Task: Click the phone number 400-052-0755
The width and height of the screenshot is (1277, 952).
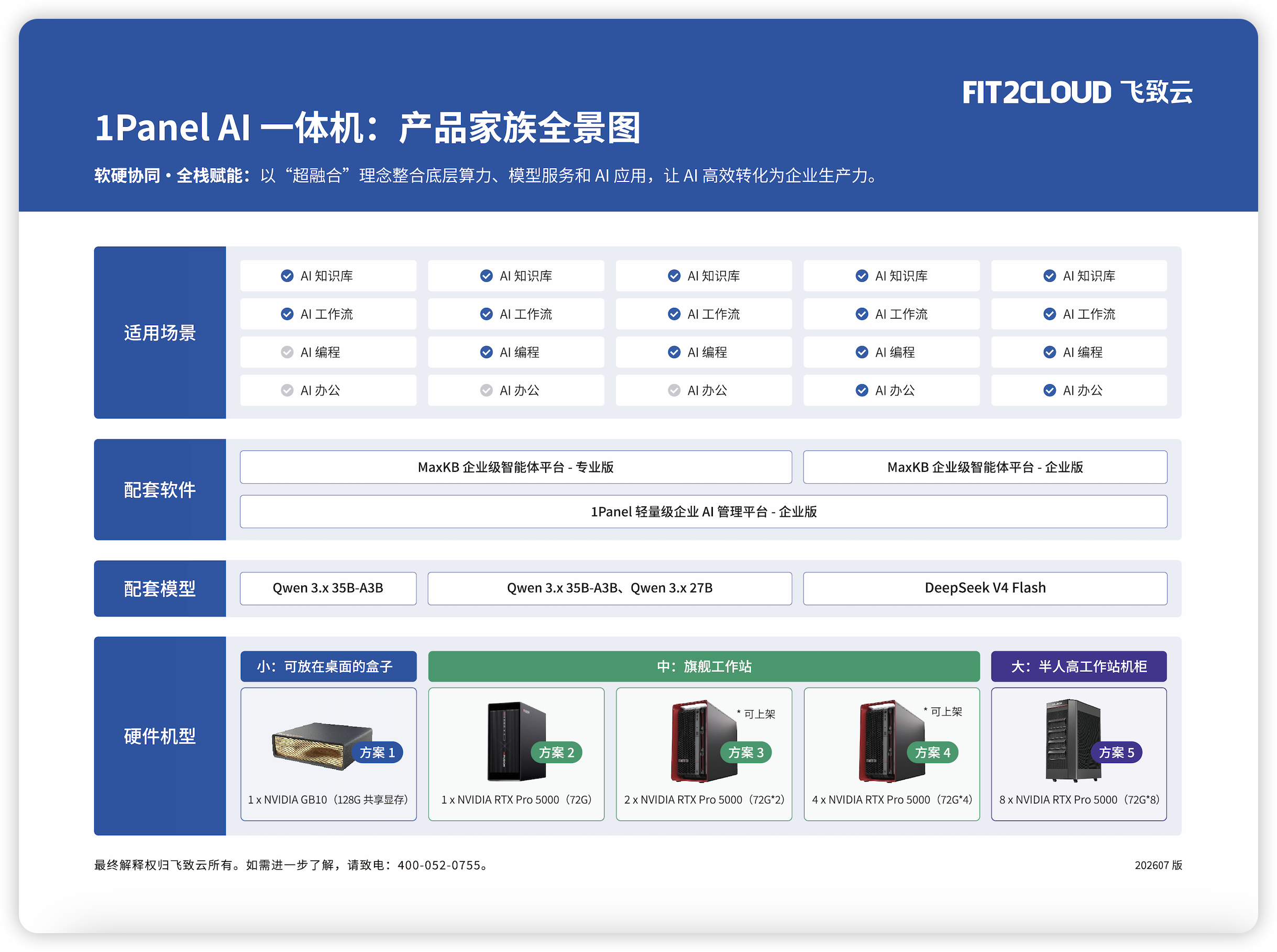Action: 439,865
